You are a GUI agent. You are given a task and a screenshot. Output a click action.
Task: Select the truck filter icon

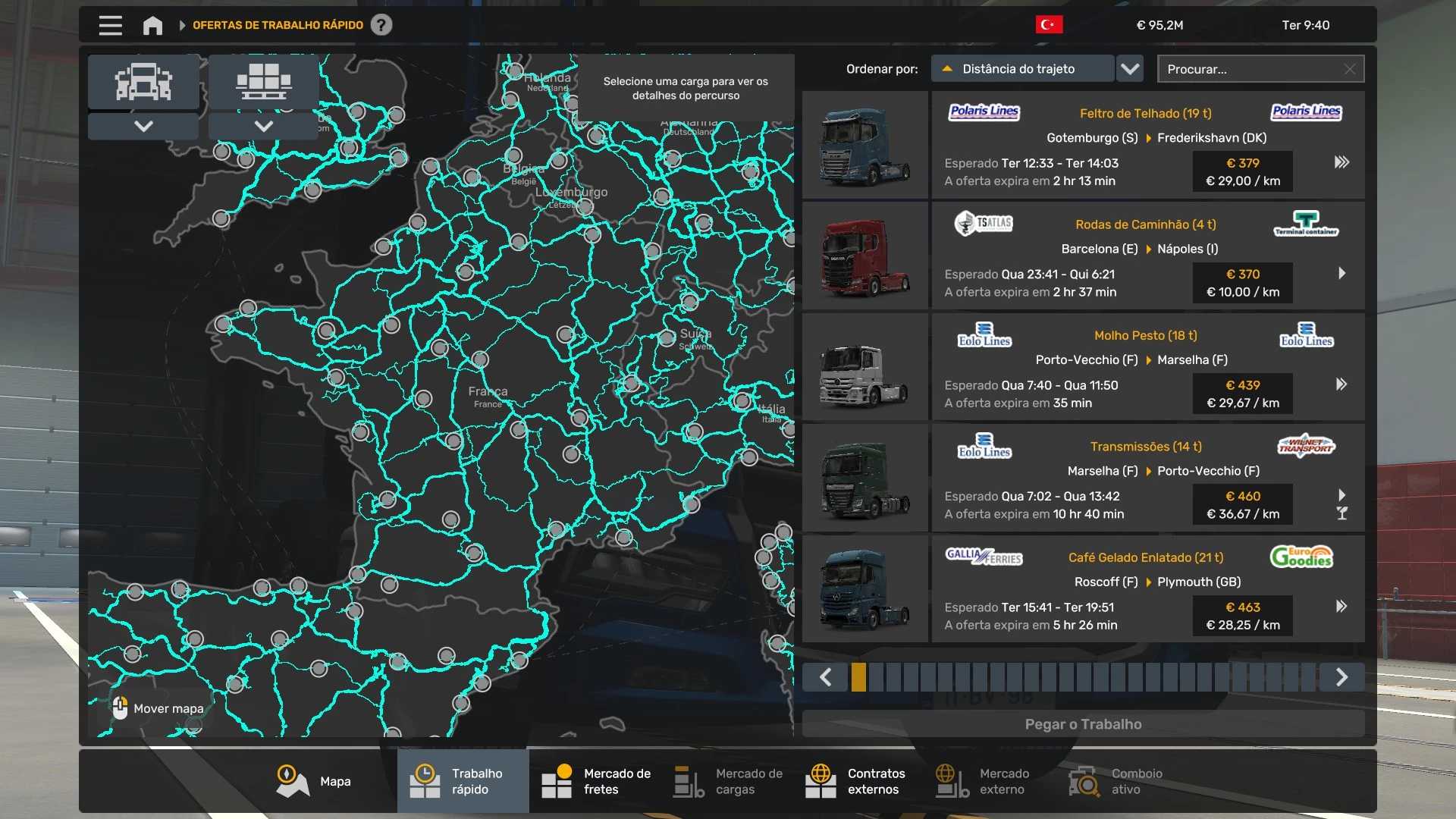tap(143, 81)
